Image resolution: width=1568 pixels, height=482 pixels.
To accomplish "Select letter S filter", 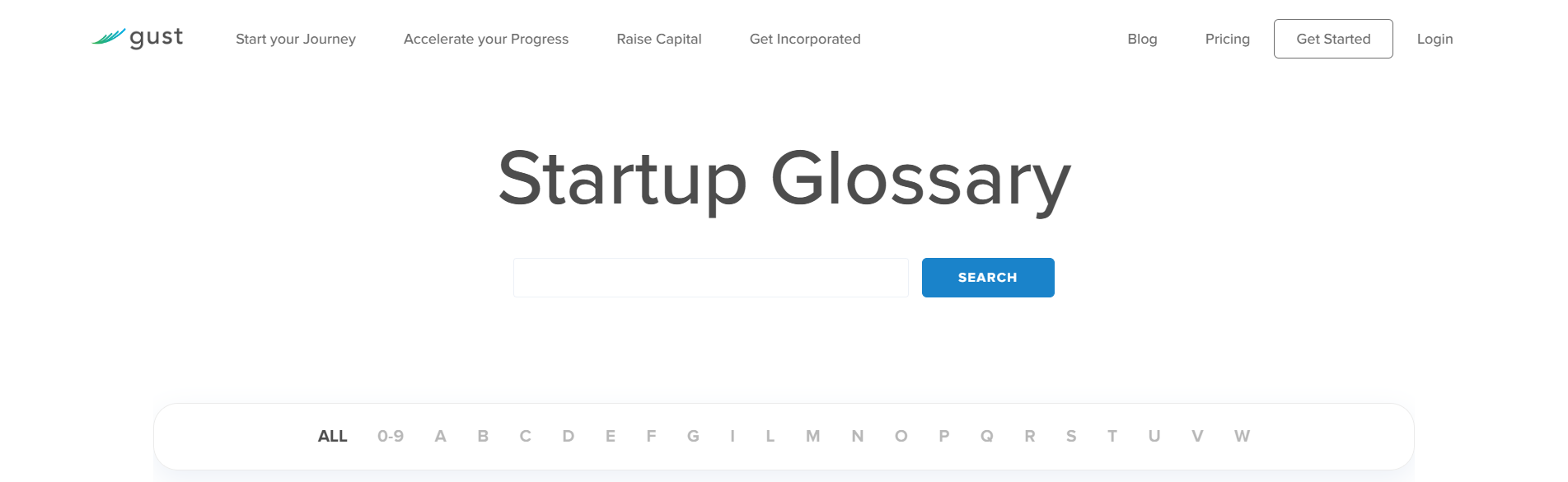I will coord(1071,436).
